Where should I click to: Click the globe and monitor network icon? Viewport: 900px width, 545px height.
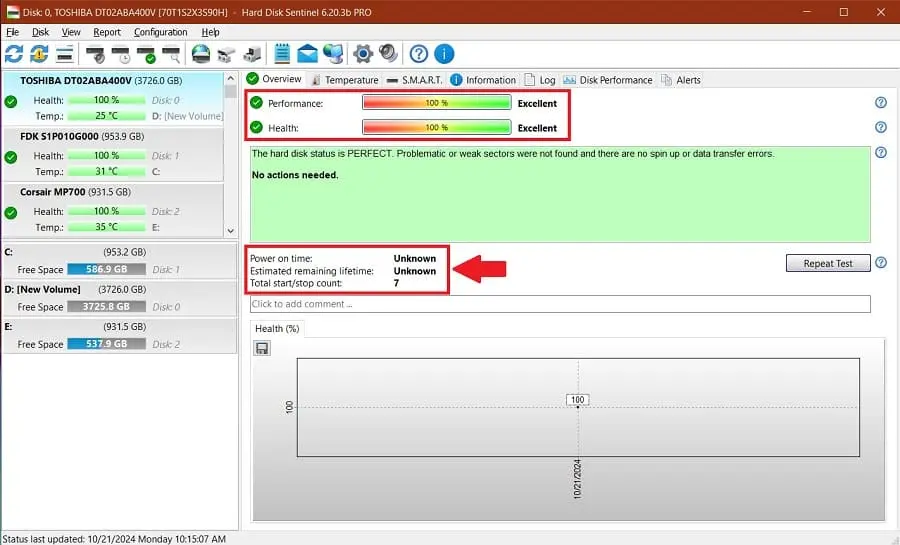coord(333,54)
